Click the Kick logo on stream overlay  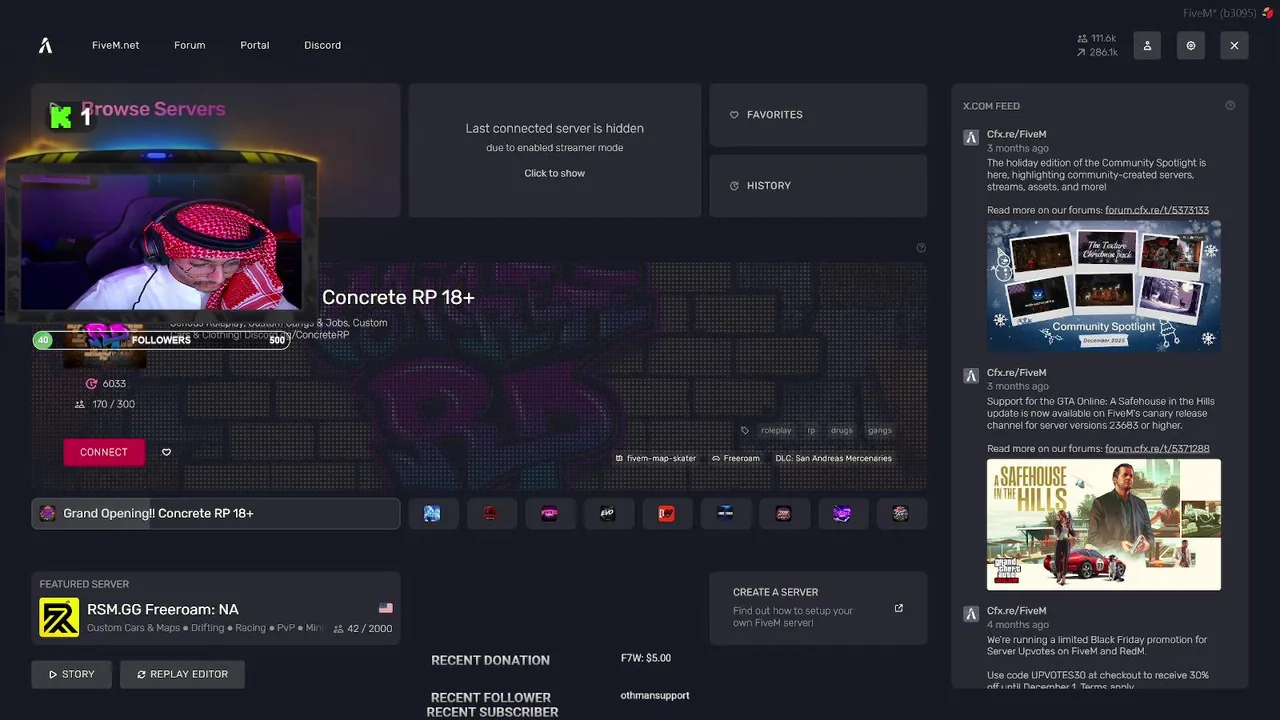(x=62, y=117)
